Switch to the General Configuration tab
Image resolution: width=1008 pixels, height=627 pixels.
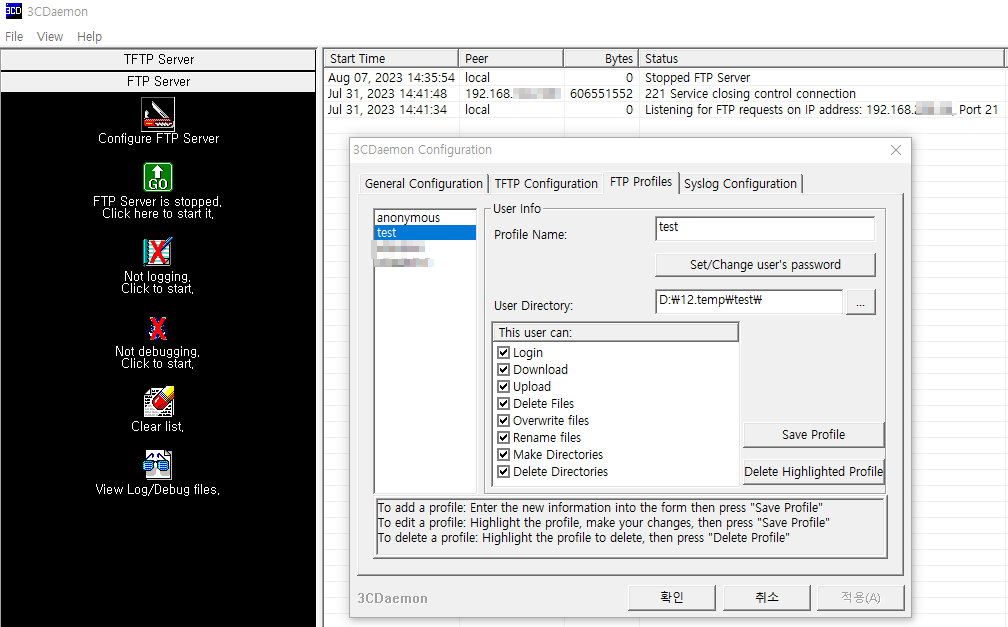(x=423, y=184)
